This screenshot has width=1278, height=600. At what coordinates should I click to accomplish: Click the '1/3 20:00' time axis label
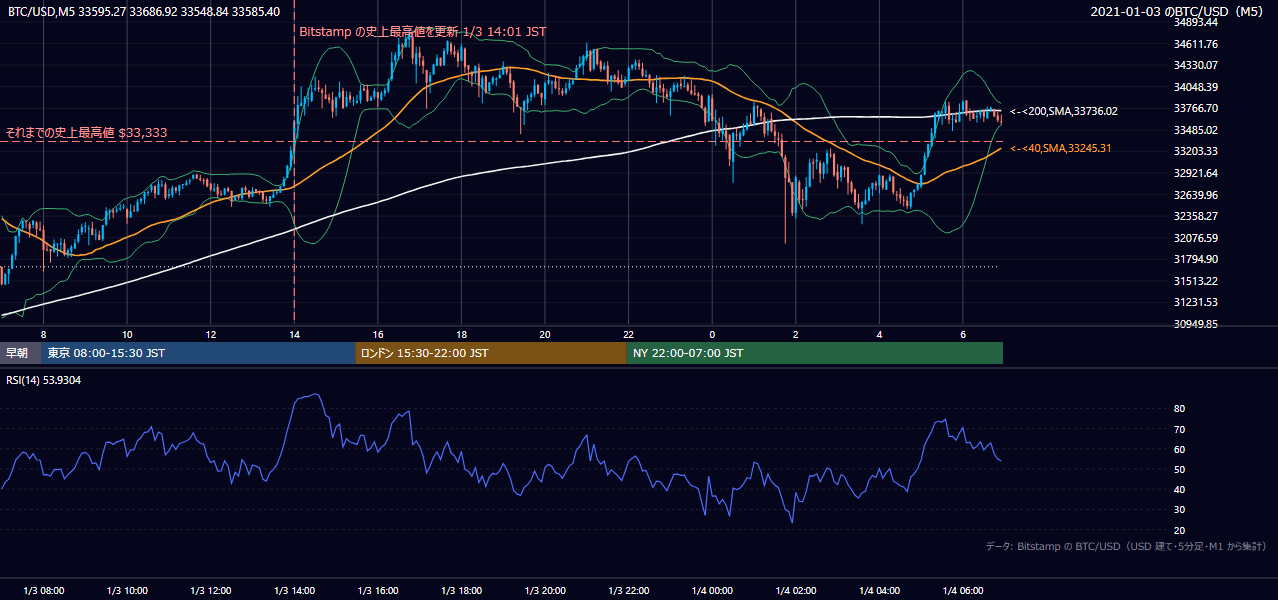click(545, 590)
